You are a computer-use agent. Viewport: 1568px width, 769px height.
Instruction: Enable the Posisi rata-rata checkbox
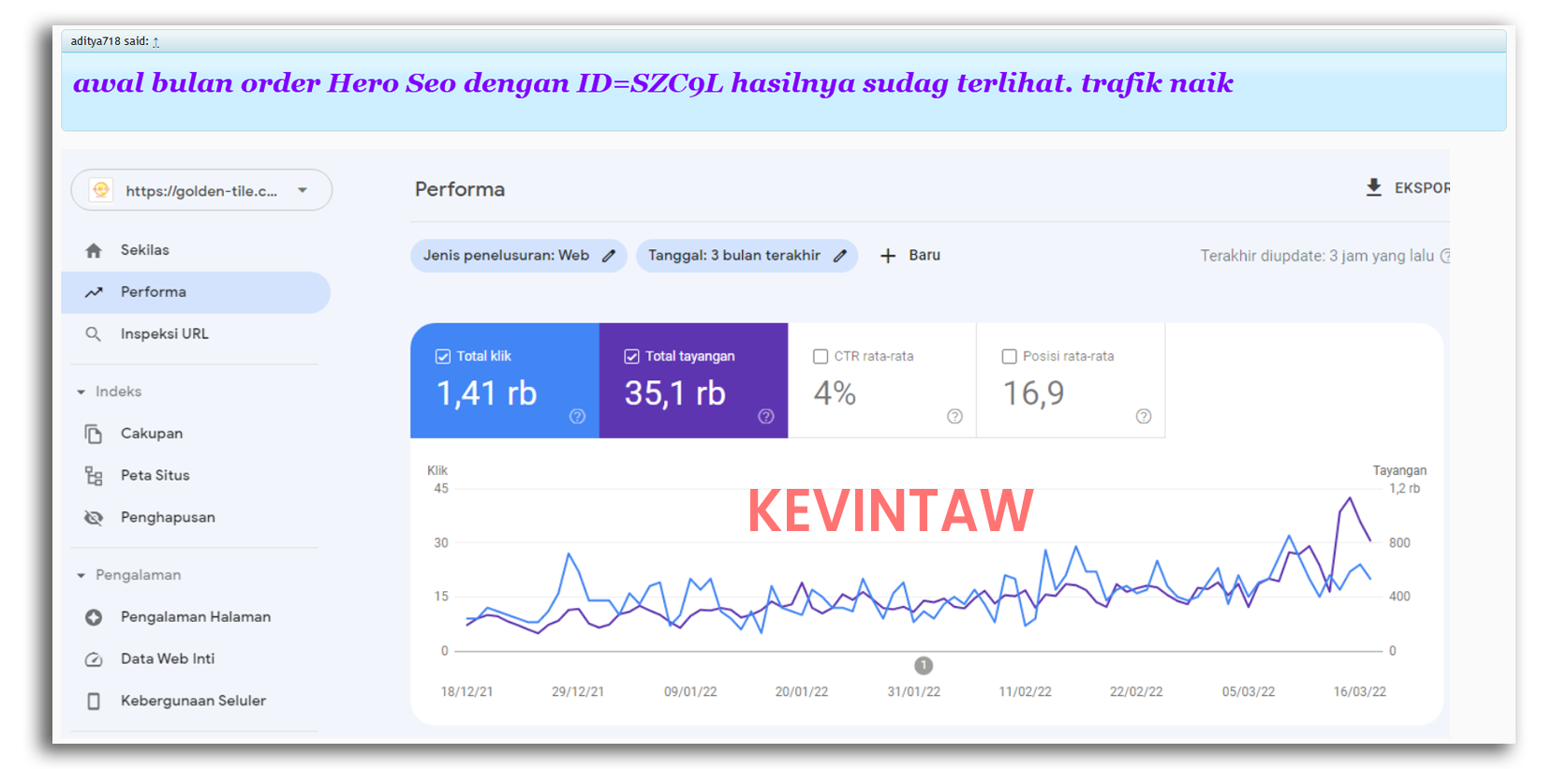click(1009, 356)
